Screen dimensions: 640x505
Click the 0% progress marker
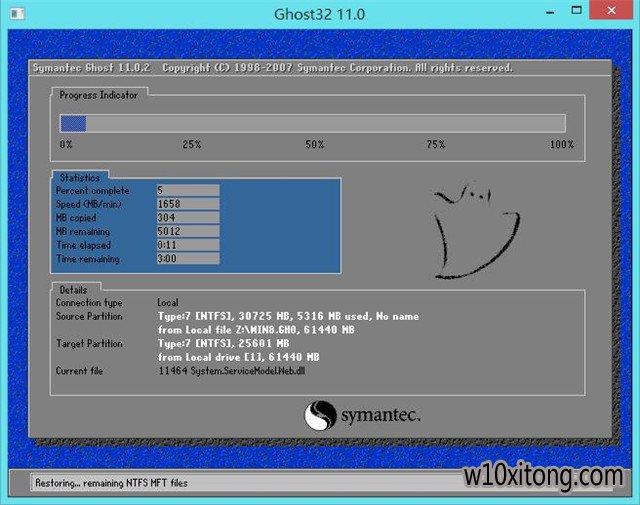click(x=66, y=145)
